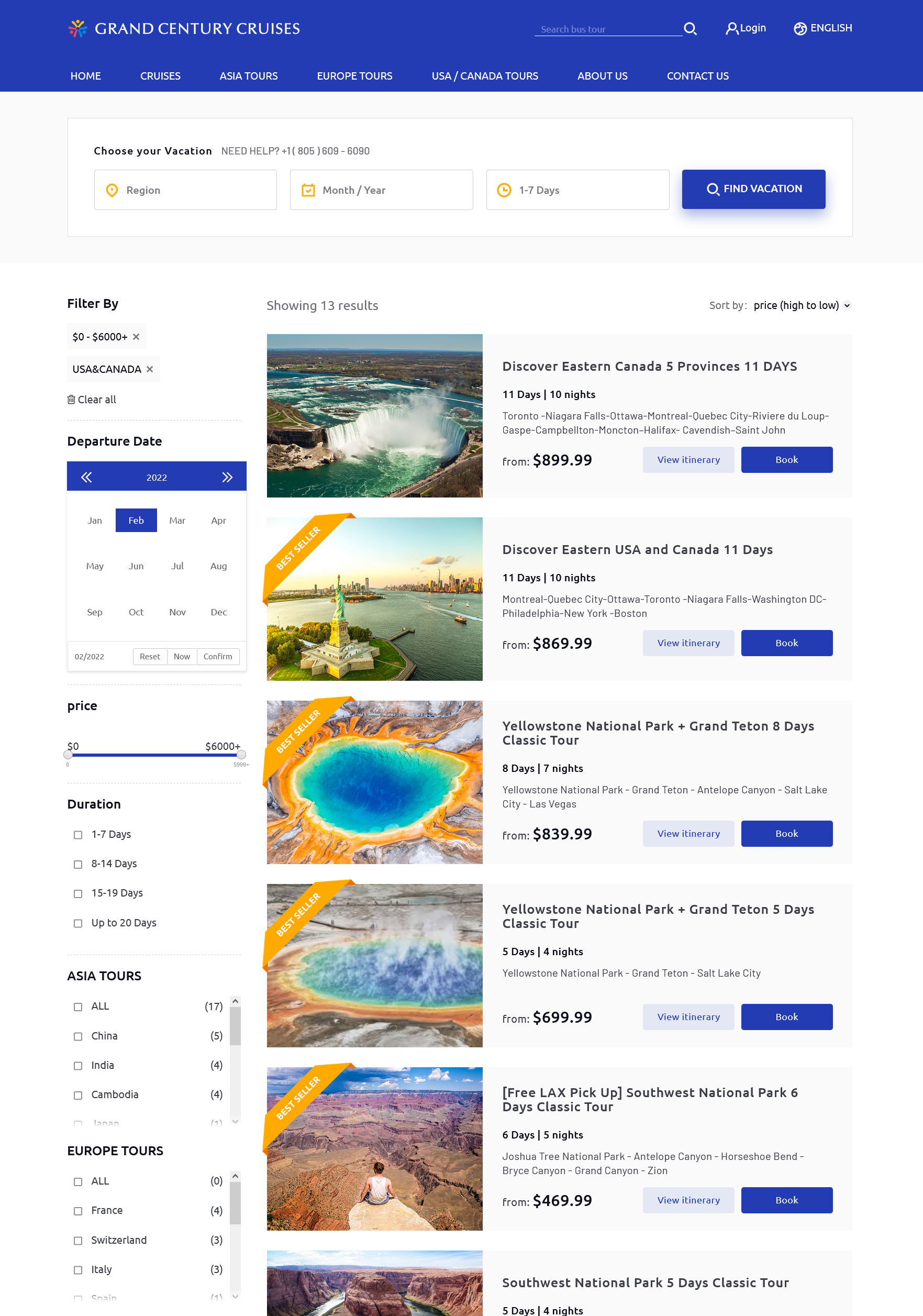Viewport: 923px width, 1316px height.
Task: Check the 8-14 Days duration box
Action: (x=78, y=865)
